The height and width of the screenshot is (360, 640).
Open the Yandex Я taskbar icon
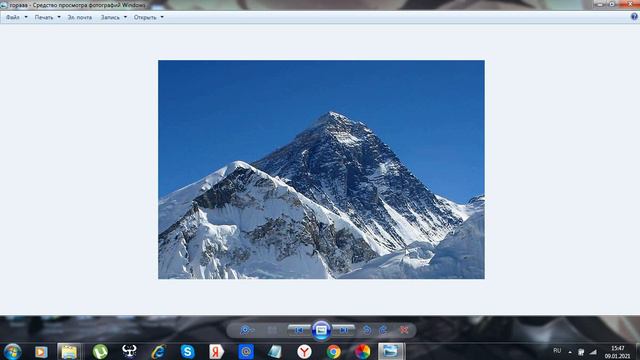pyautogui.click(x=216, y=351)
